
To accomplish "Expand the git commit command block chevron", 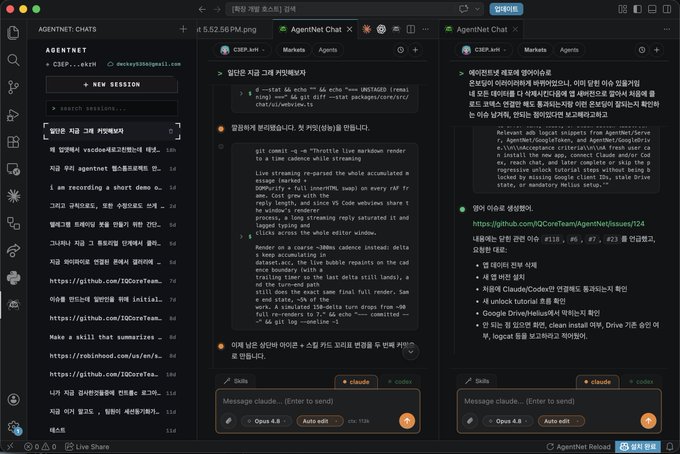I will tap(241, 237).
